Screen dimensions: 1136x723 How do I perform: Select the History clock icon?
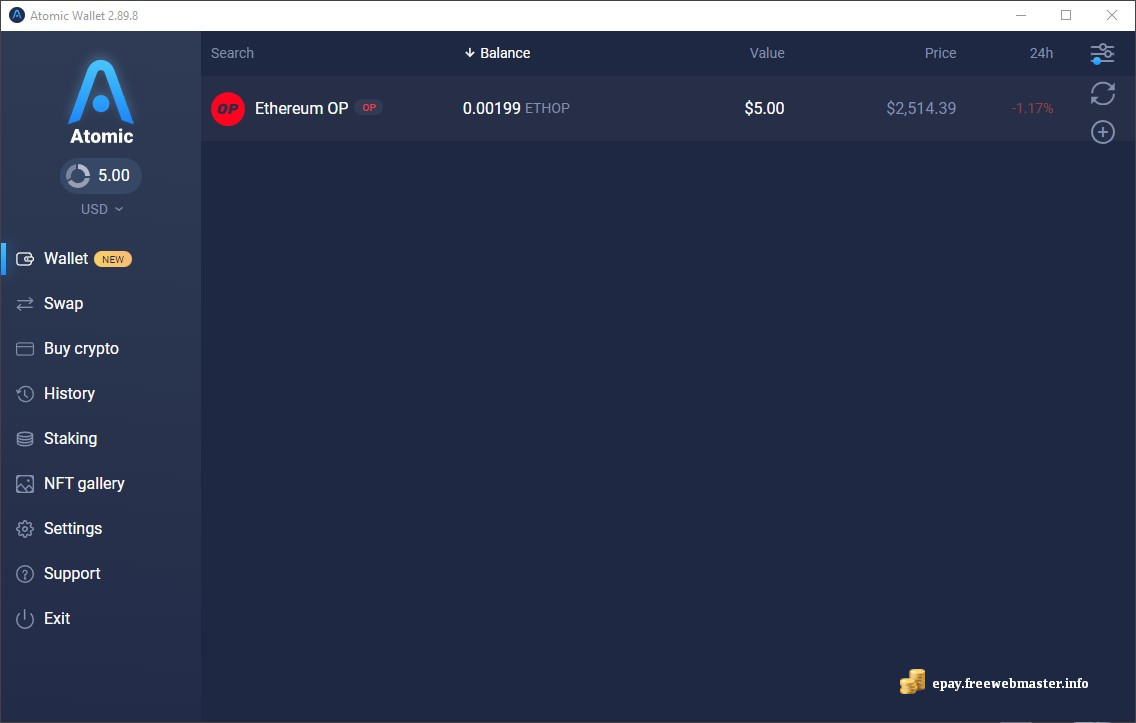coord(25,393)
